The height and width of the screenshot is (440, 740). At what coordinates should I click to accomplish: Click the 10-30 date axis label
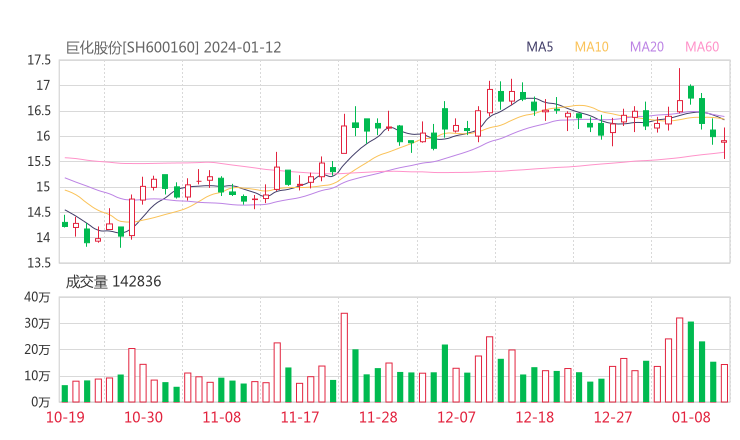143,417
